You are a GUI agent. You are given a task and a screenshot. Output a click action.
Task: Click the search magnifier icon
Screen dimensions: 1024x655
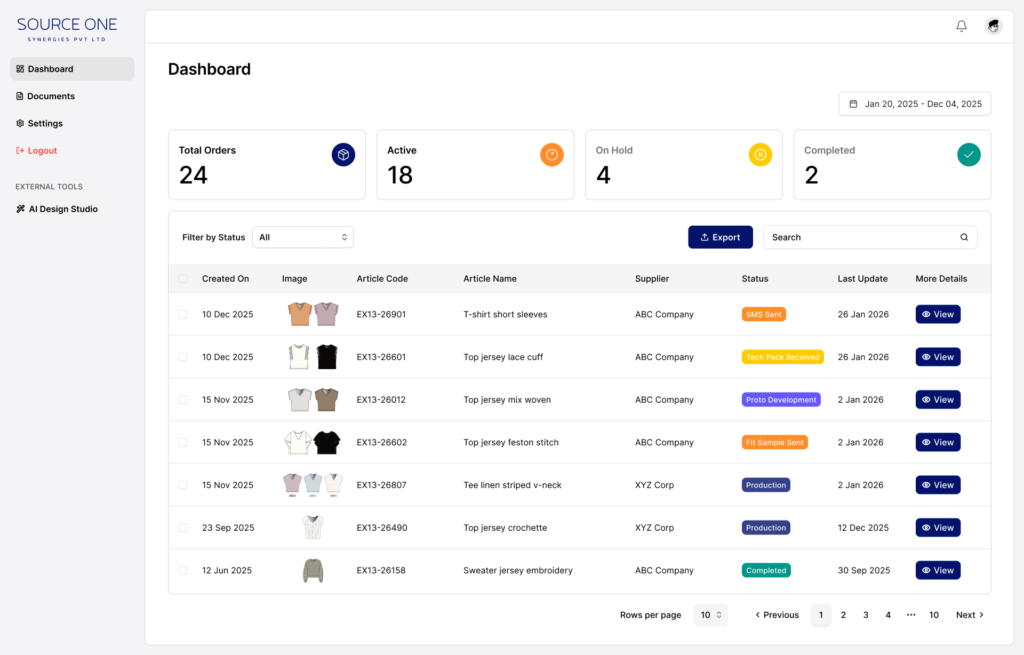coord(964,237)
